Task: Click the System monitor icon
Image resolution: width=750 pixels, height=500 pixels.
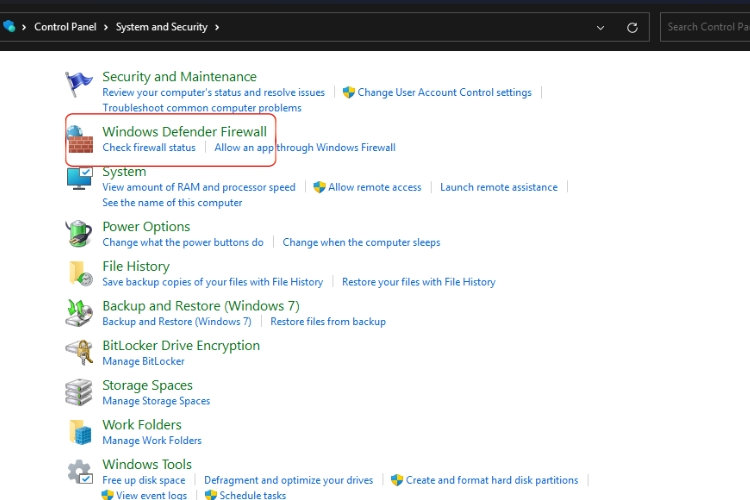Action: pyautogui.click(x=80, y=179)
